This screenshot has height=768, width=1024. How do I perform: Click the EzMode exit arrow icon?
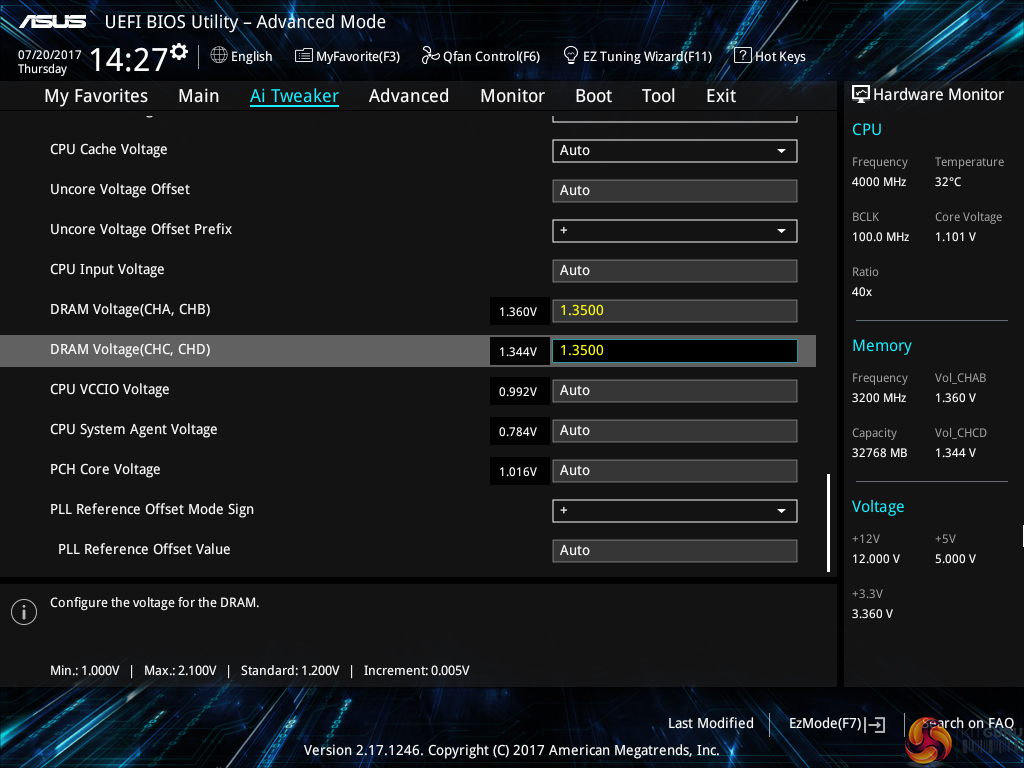tap(875, 724)
